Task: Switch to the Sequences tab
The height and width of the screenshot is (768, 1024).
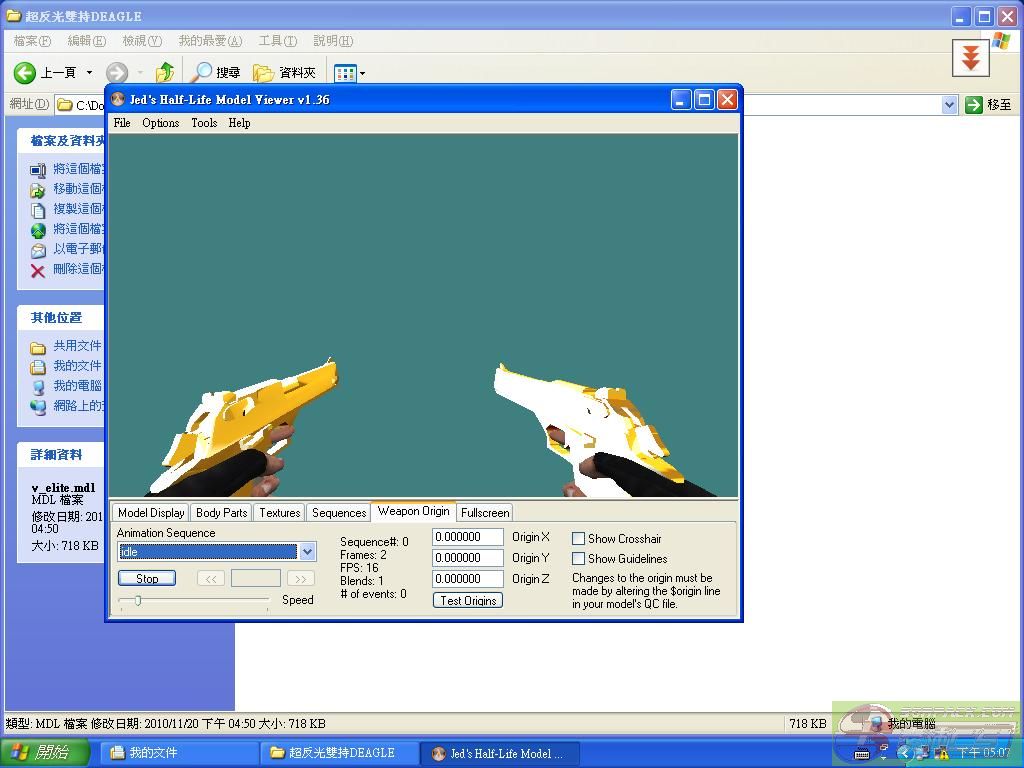Action: 339,513
